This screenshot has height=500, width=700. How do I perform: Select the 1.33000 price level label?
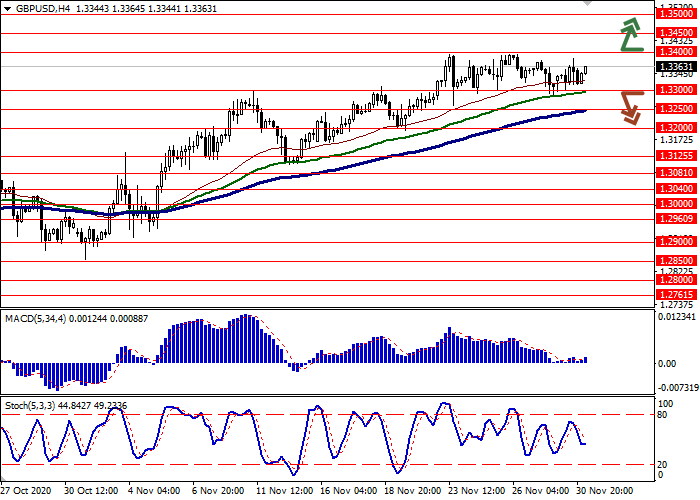click(x=677, y=90)
